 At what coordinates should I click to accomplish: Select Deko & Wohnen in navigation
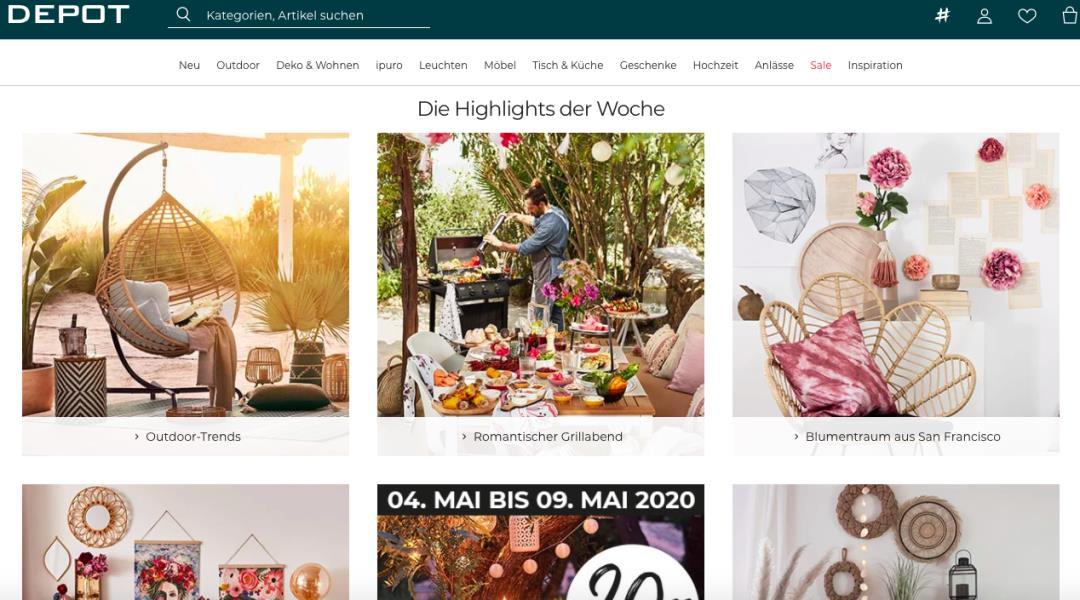tap(318, 65)
